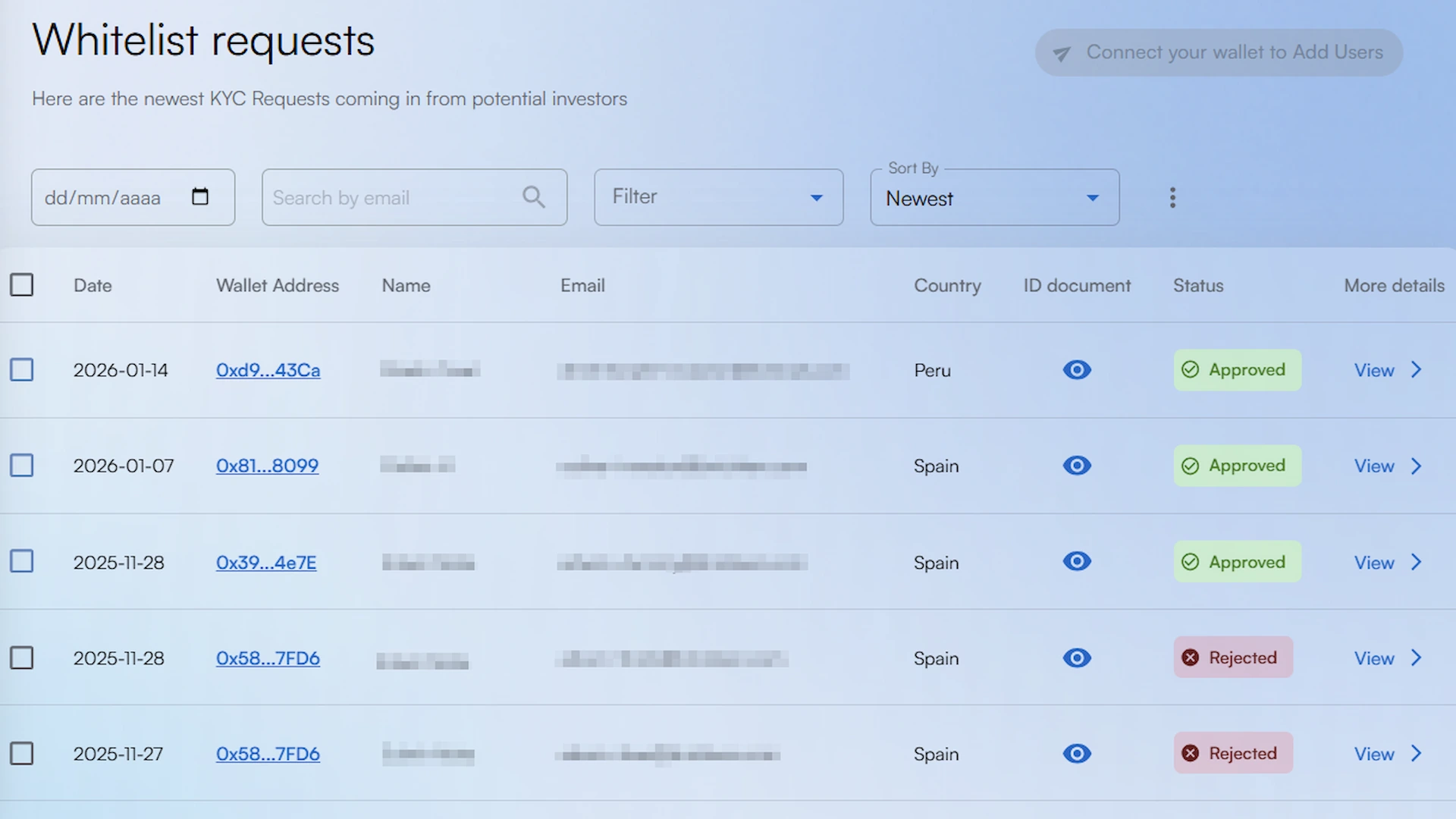Image resolution: width=1456 pixels, height=819 pixels.
Task: View the ID document on the 2025-11-27 row
Action: 1076,753
